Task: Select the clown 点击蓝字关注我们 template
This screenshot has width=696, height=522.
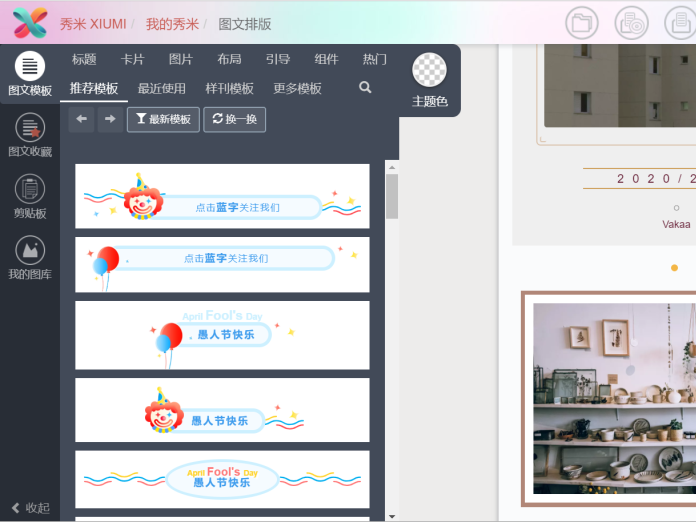Action: click(222, 196)
